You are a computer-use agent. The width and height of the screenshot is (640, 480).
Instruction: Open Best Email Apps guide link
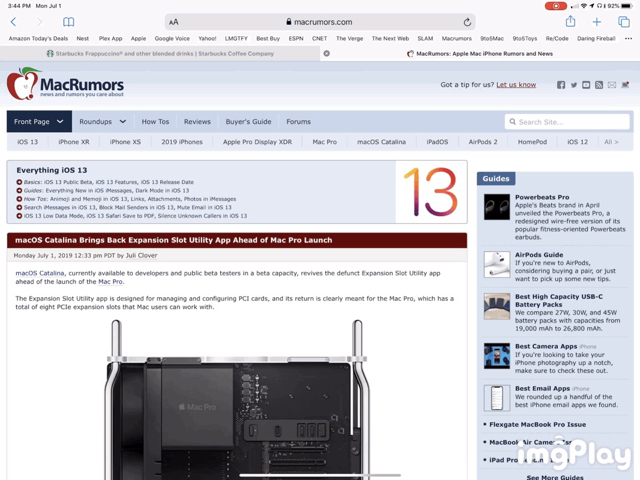click(x=542, y=389)
